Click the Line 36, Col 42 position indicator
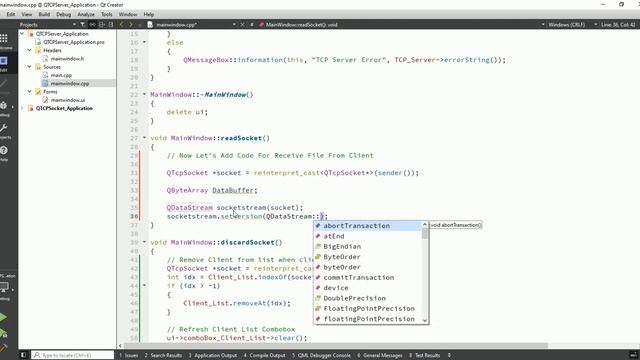The image size is (640, 360). click(618, 24)
